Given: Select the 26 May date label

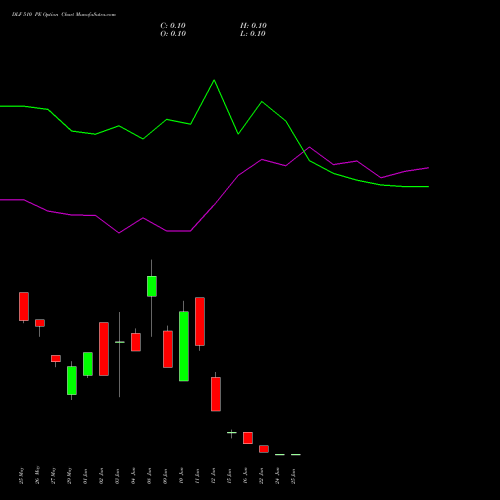Looking at the screenshot, I should coord(38,475).
